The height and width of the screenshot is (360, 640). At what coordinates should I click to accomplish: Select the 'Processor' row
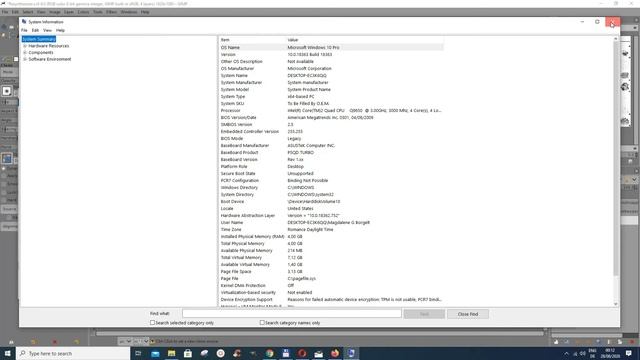(x=331, y=110)
